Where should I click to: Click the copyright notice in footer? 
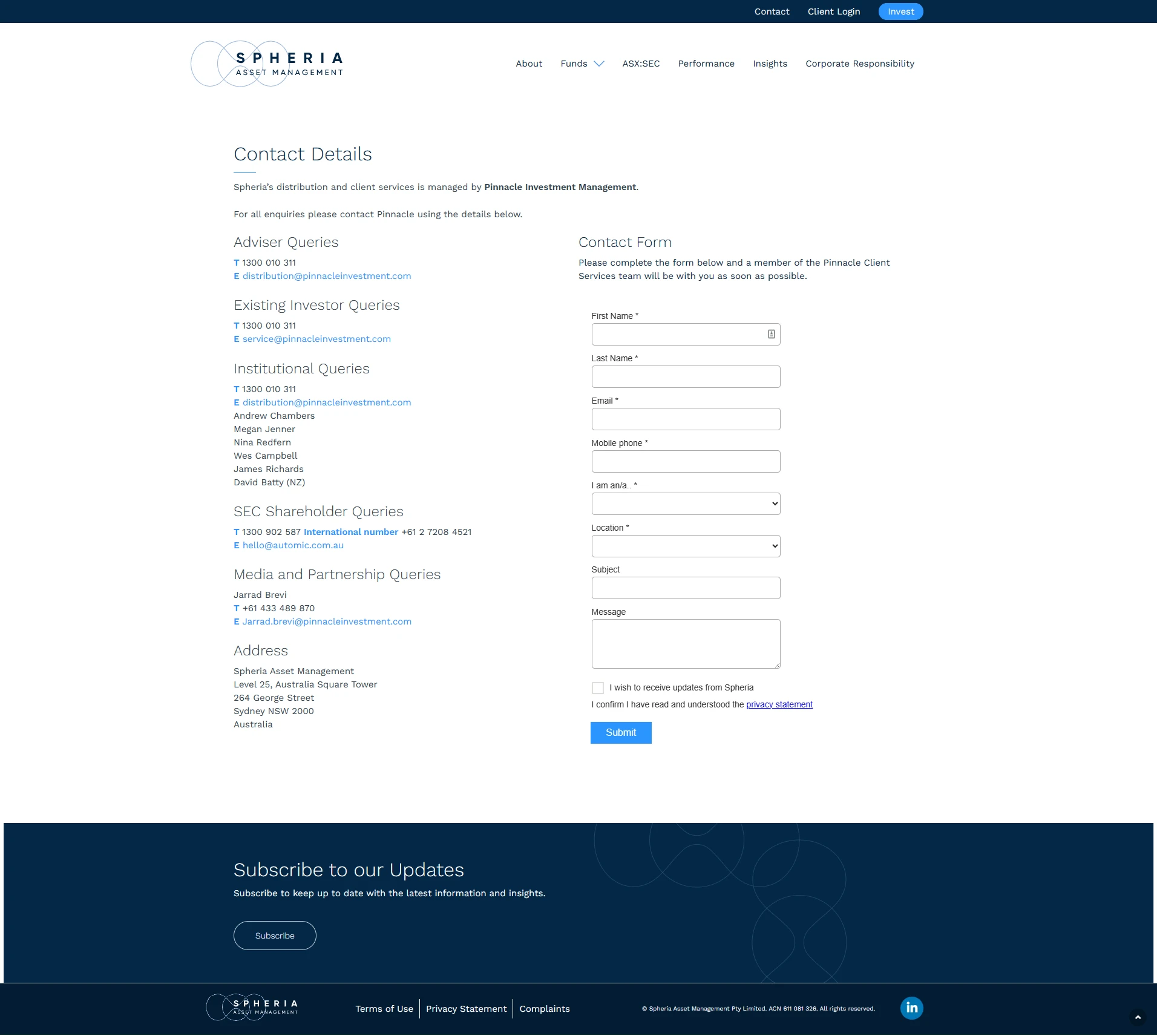click(x=758, y=1009)
